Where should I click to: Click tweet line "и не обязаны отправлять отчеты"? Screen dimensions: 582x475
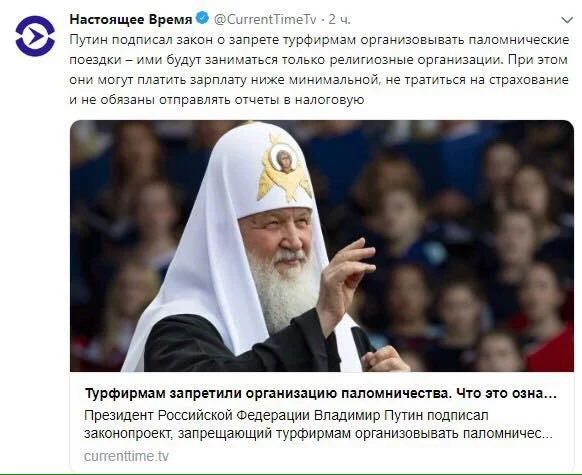[217, 99]
